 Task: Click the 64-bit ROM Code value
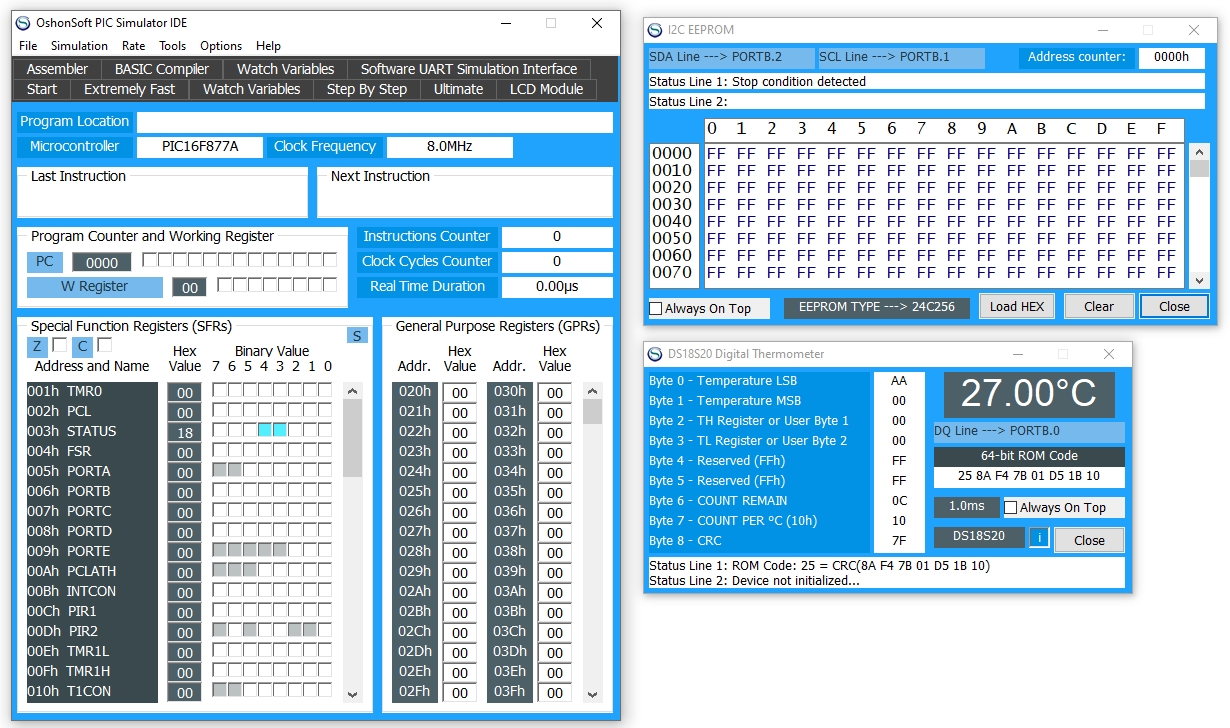tap(1029, 476)
